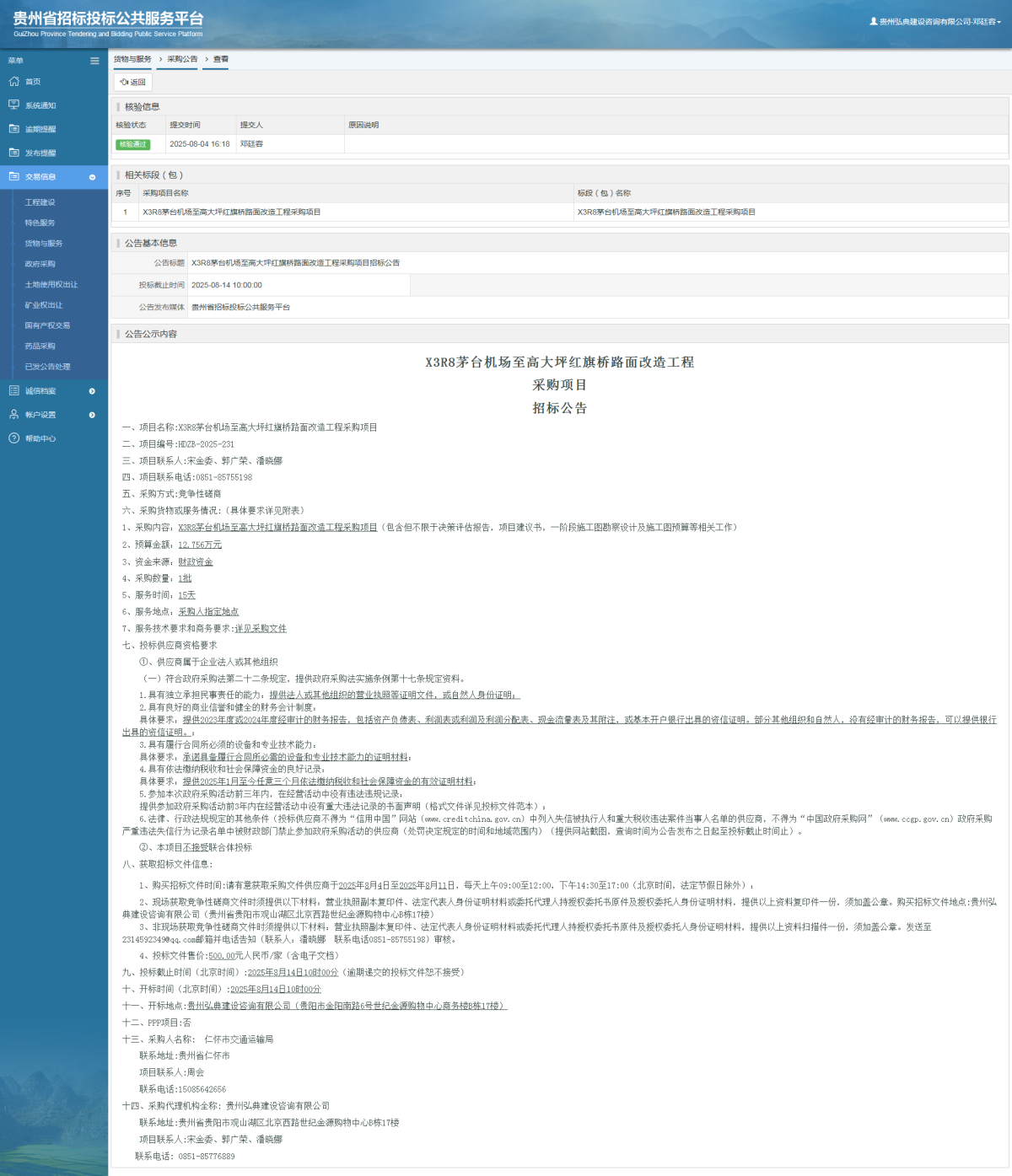Open 系统通知 via its monitor icon
The height and width of the screenshot is (1176, 1012).
coord(13,105)
